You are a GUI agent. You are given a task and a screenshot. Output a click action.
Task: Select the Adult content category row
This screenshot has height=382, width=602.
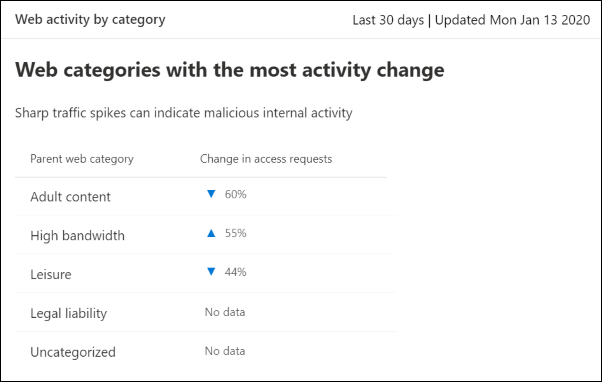[205, 197]
